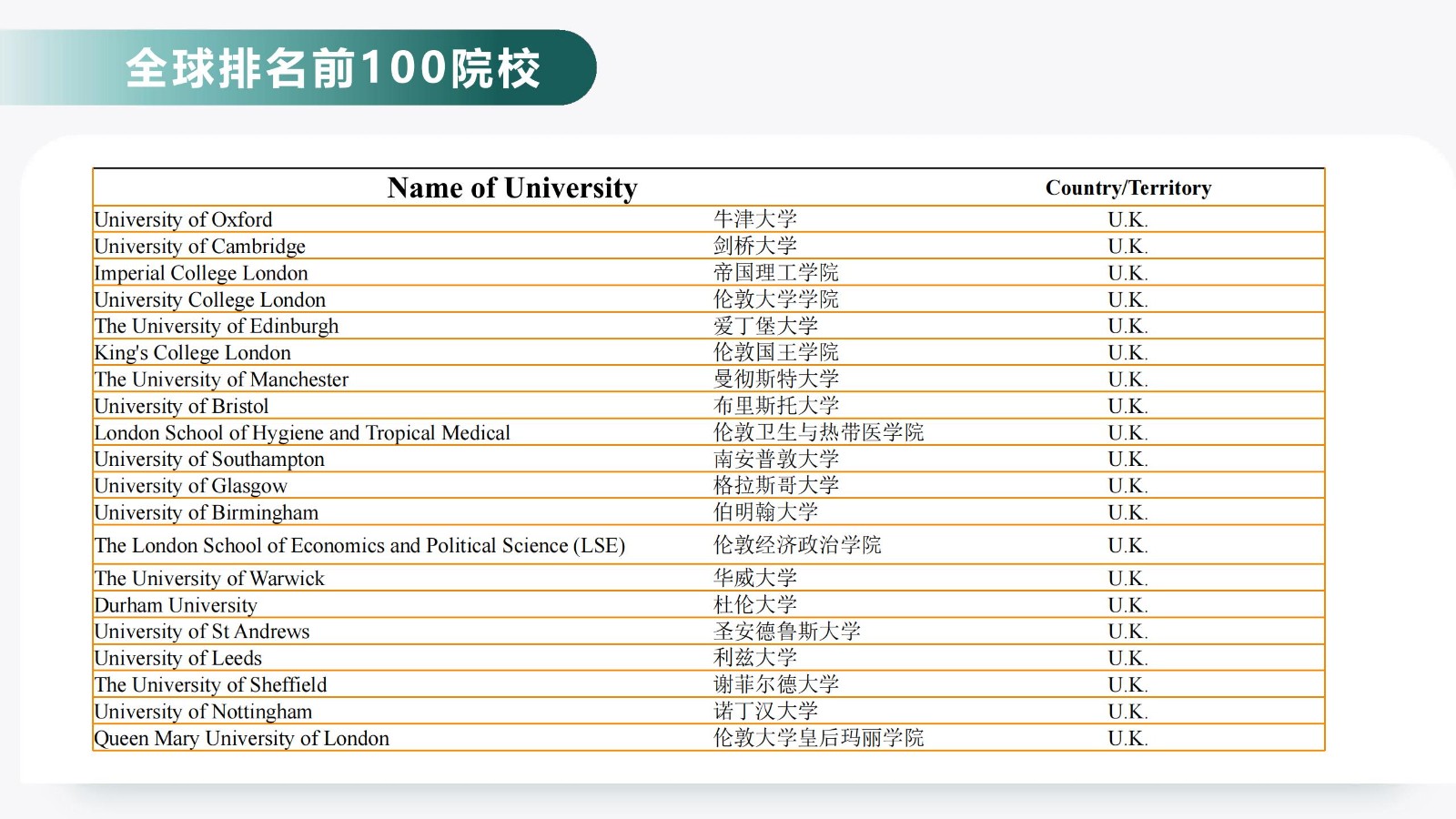Screen dimensions: 1456x819
Task: Click Chinese name 格拉斯哥大学
Action: pyautogui.click(x=776, y=485)
